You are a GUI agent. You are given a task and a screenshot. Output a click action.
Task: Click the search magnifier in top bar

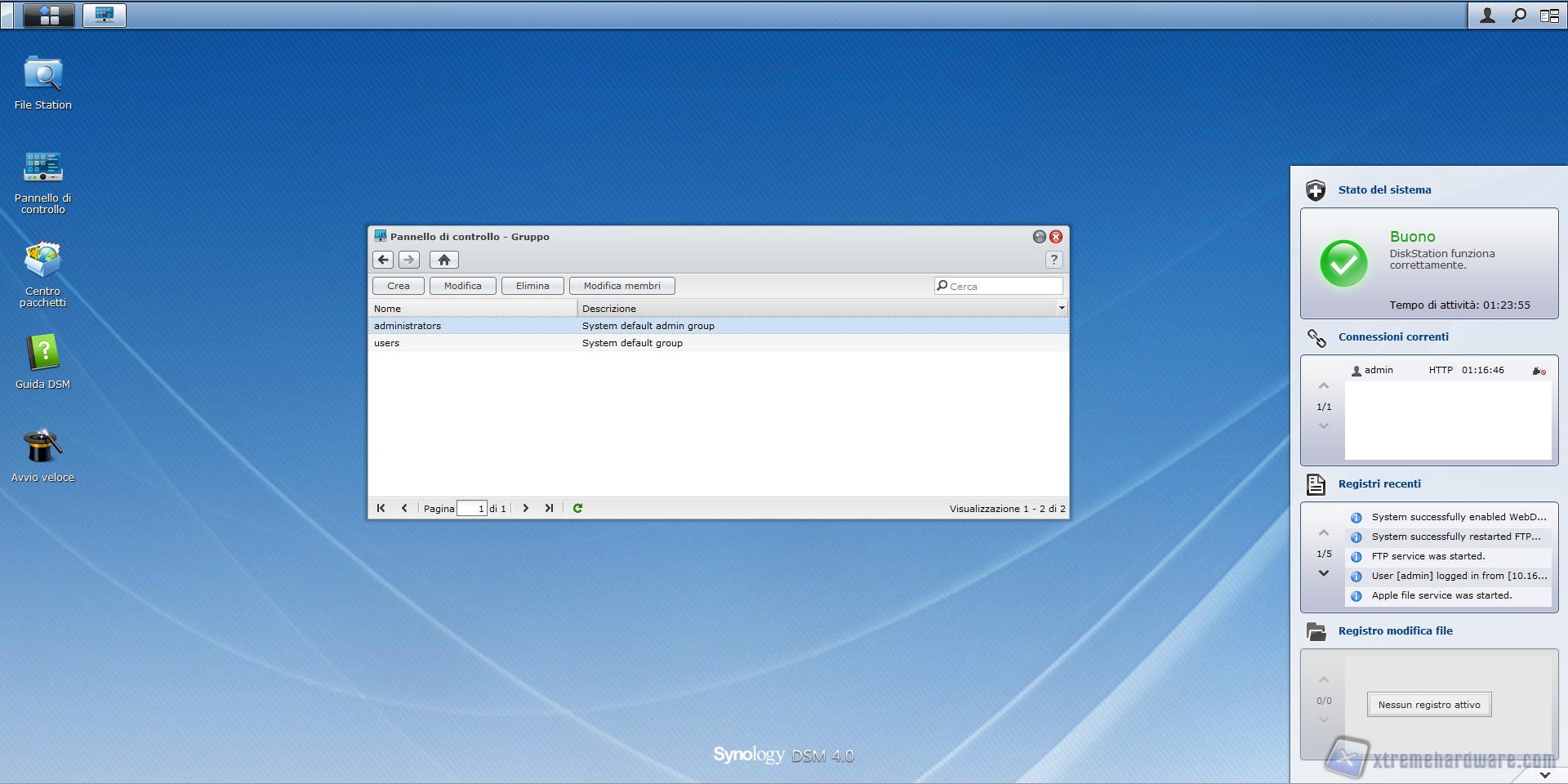(x=1518, y=15)
